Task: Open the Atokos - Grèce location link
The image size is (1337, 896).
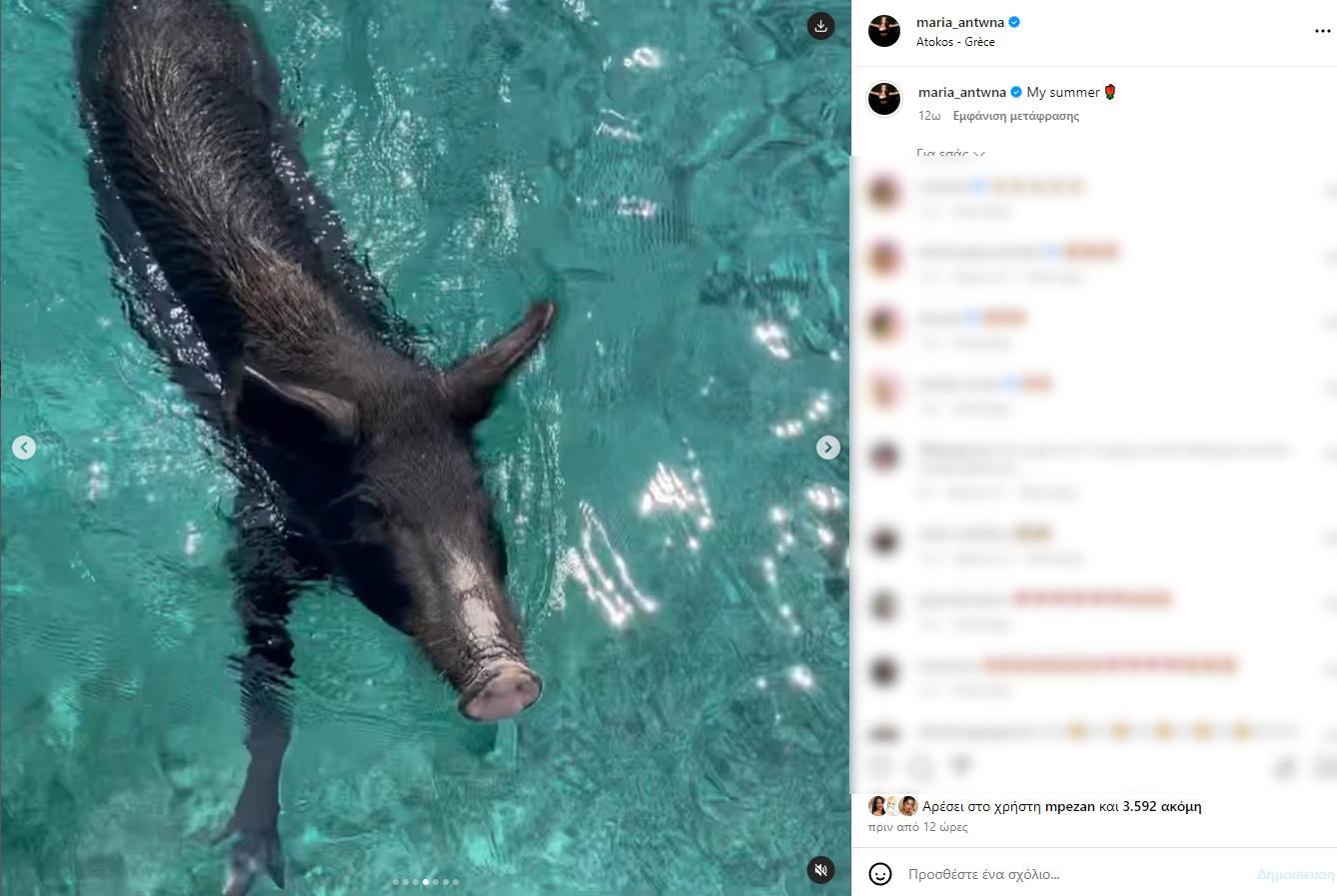Action: (955, 42)
